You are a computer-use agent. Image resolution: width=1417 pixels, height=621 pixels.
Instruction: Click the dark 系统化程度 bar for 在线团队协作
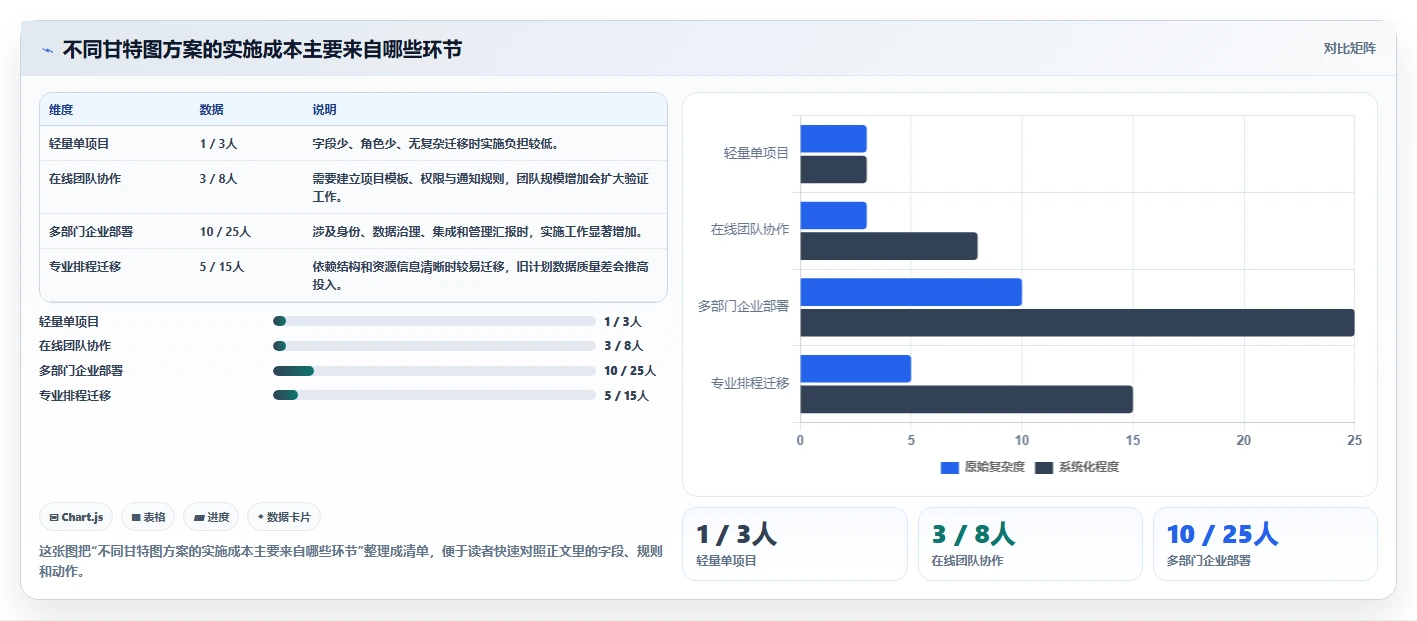[x=889, y=246]
